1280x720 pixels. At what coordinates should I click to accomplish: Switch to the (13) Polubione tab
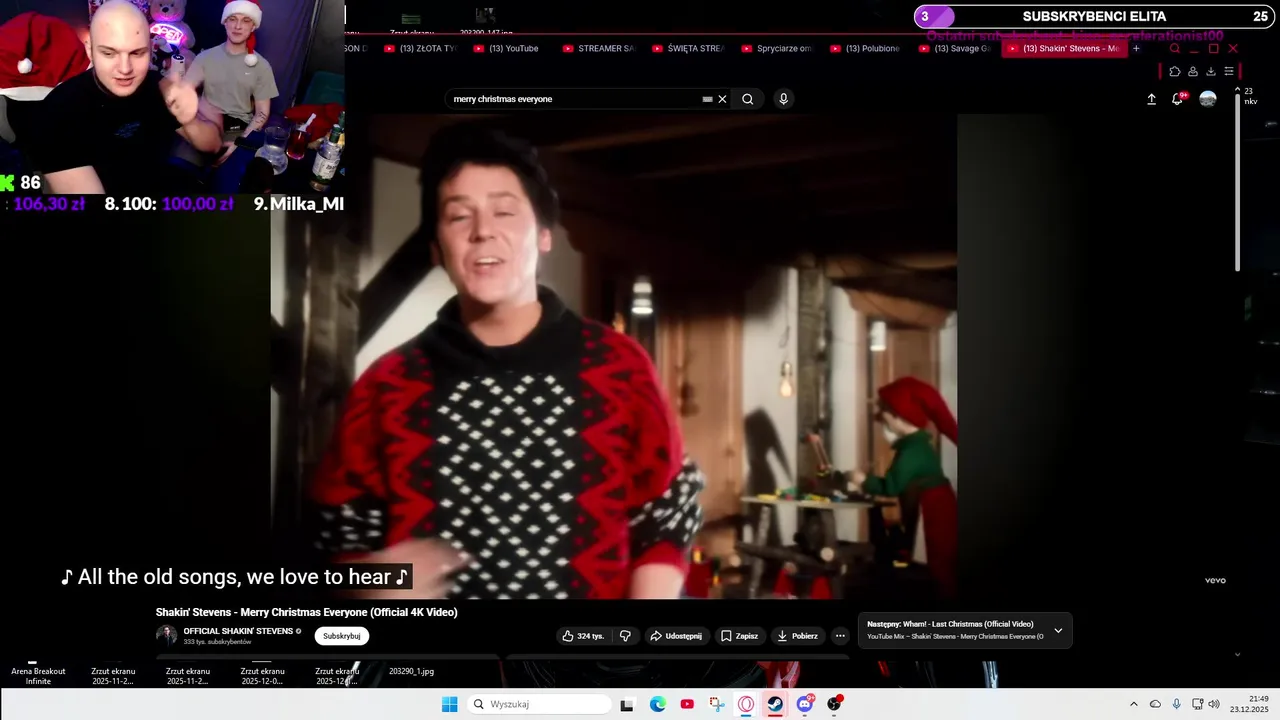click(865, 48)
